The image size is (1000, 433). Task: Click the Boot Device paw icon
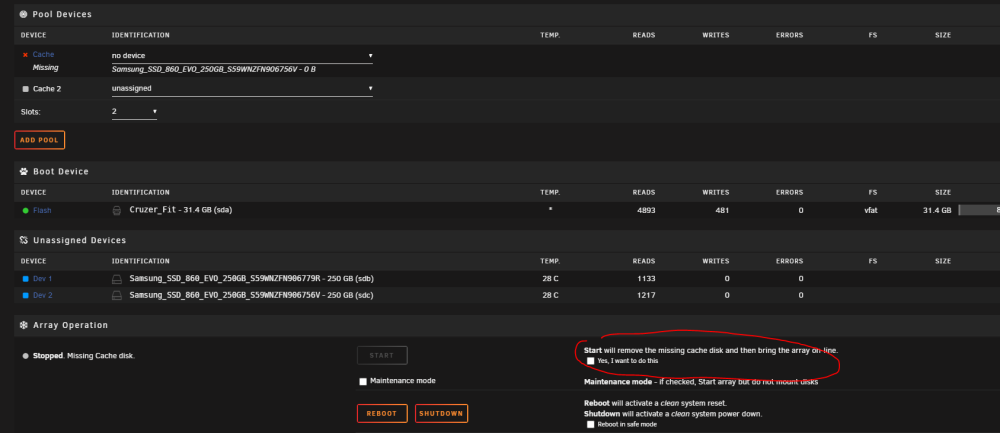[x=24, y=172]
